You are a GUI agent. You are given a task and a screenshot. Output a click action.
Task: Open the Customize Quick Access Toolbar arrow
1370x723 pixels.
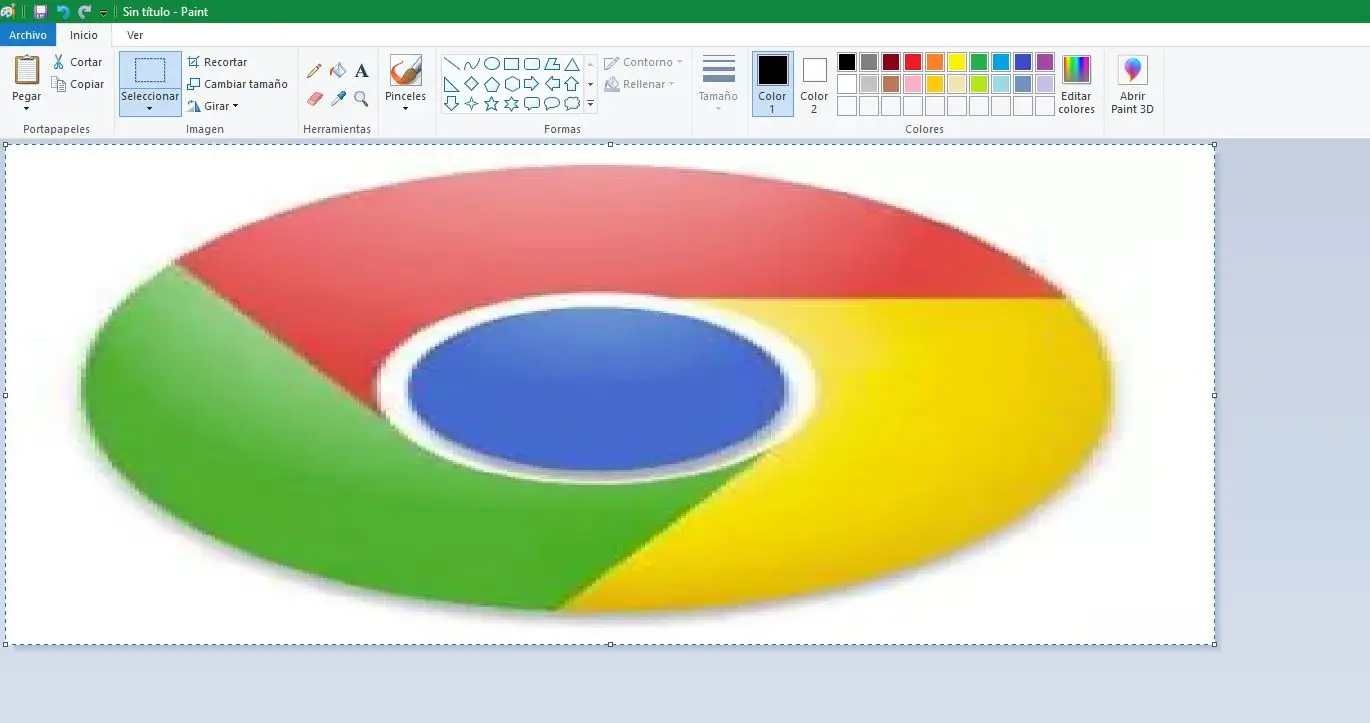coord(103,12)
